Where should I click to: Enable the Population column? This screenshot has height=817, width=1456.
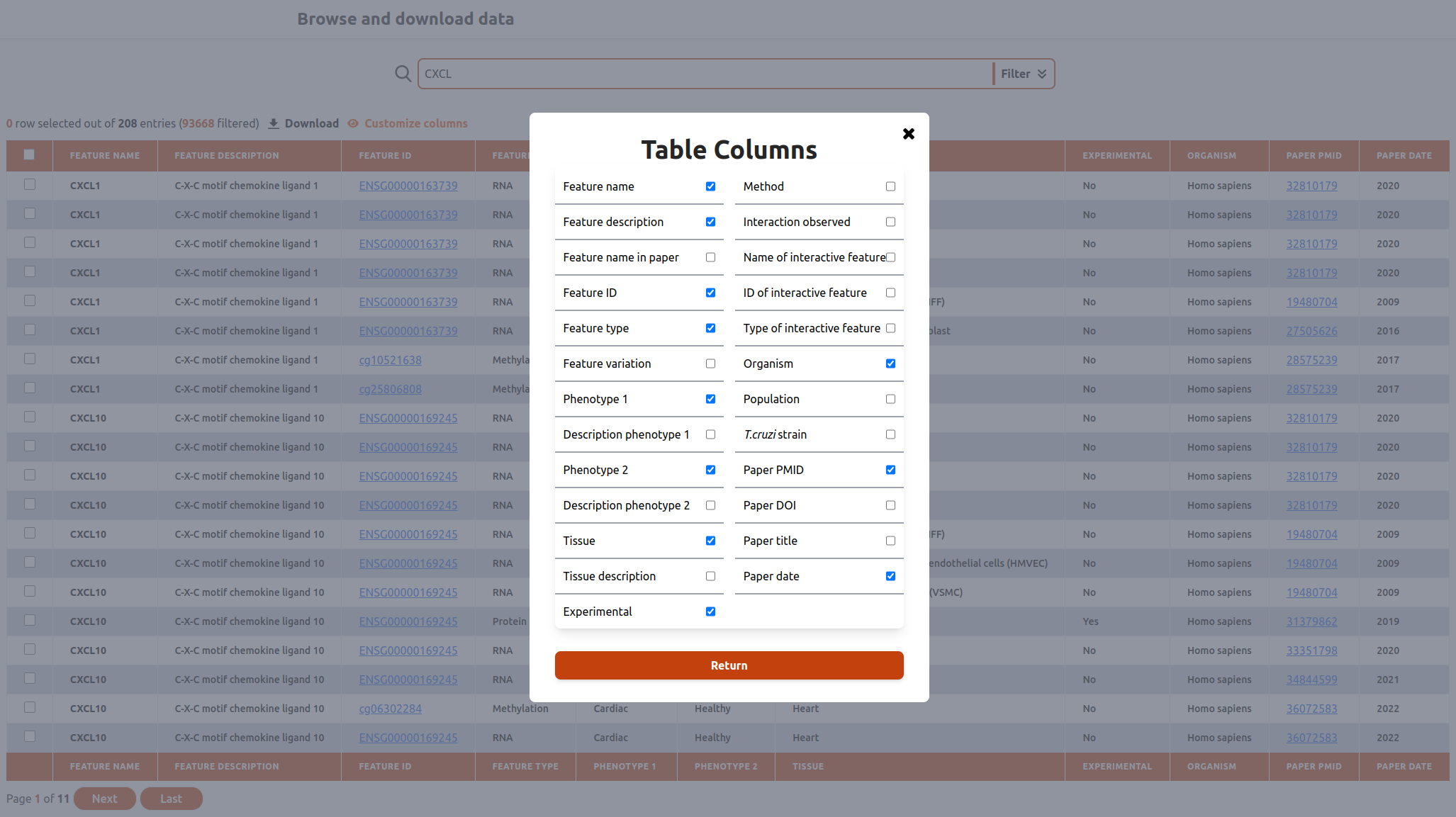pos(890,399)
